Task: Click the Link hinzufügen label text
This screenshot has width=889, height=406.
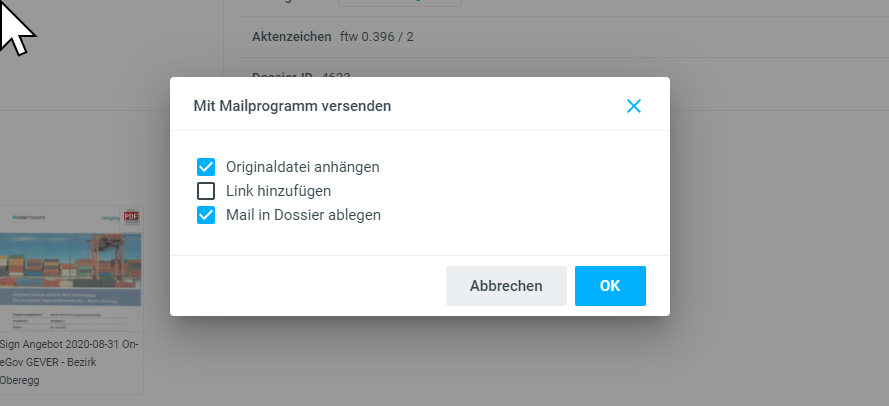Action: click(278, 191)
